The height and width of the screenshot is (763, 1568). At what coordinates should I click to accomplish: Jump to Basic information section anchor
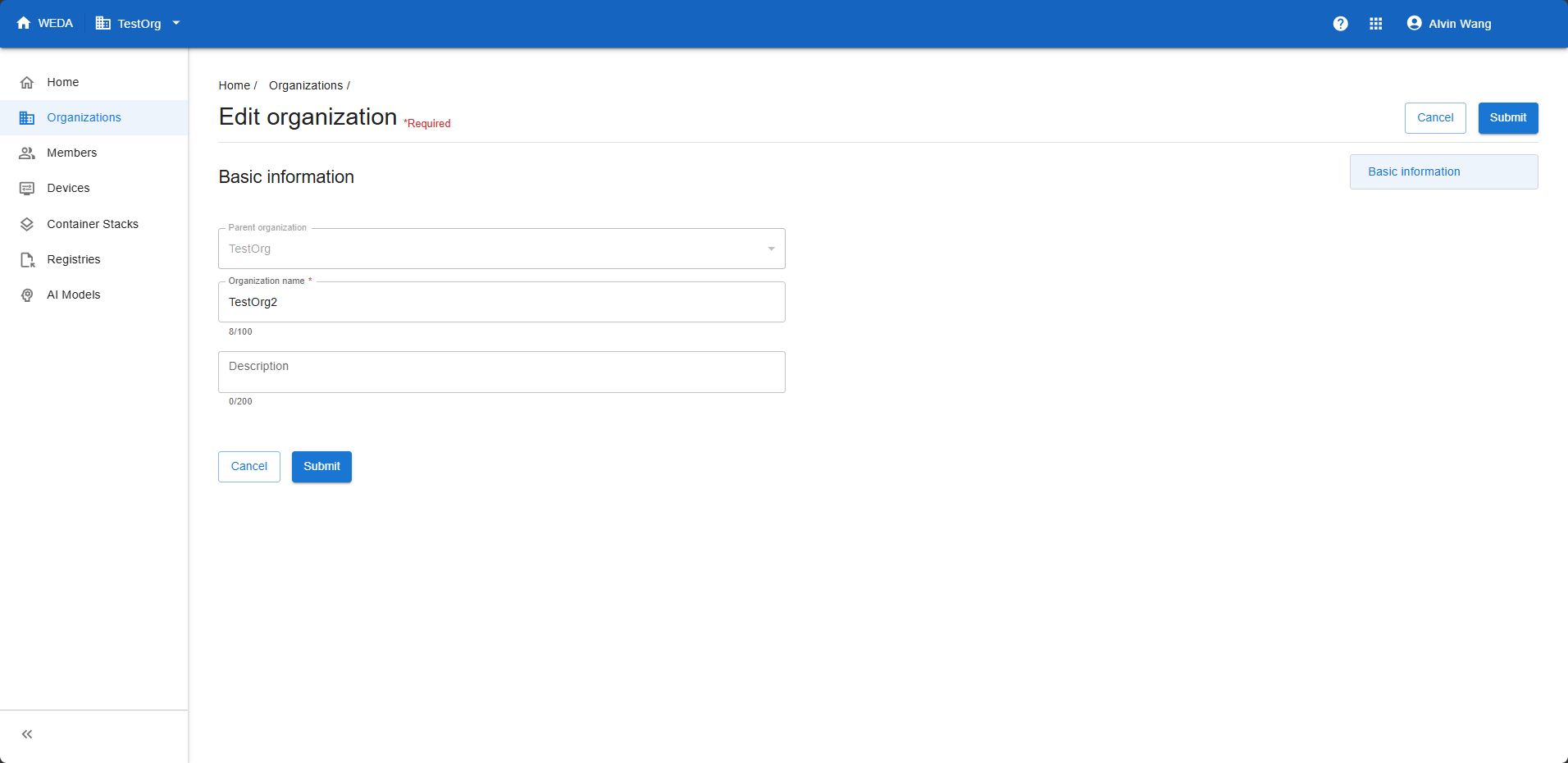(1443, 171)
